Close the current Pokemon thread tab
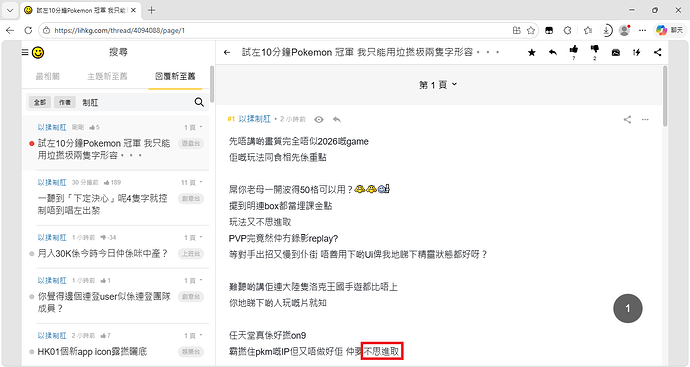The width and height of the screenshot is (690, 367). [134, 10]
